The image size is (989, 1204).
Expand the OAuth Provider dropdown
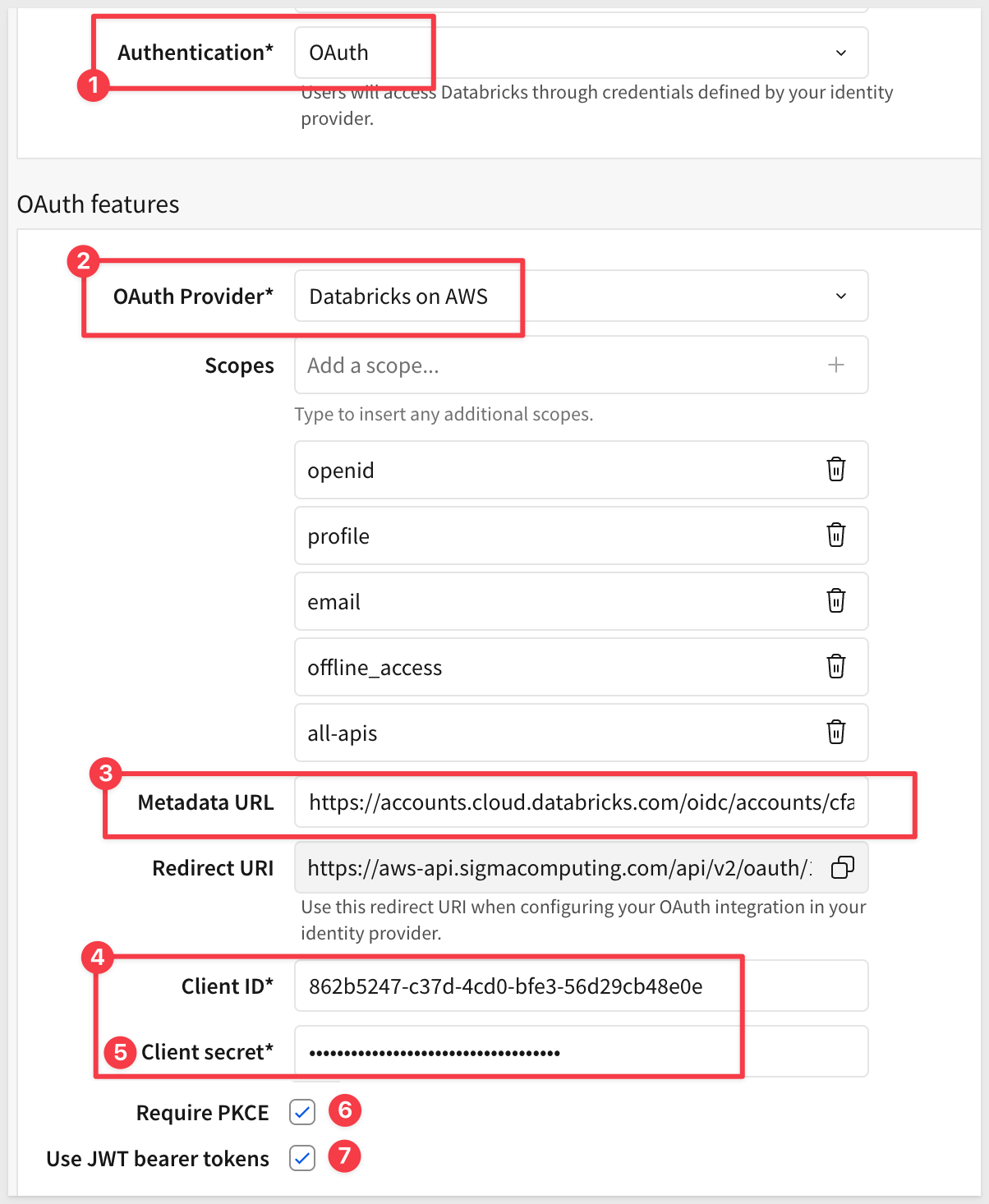580,296
